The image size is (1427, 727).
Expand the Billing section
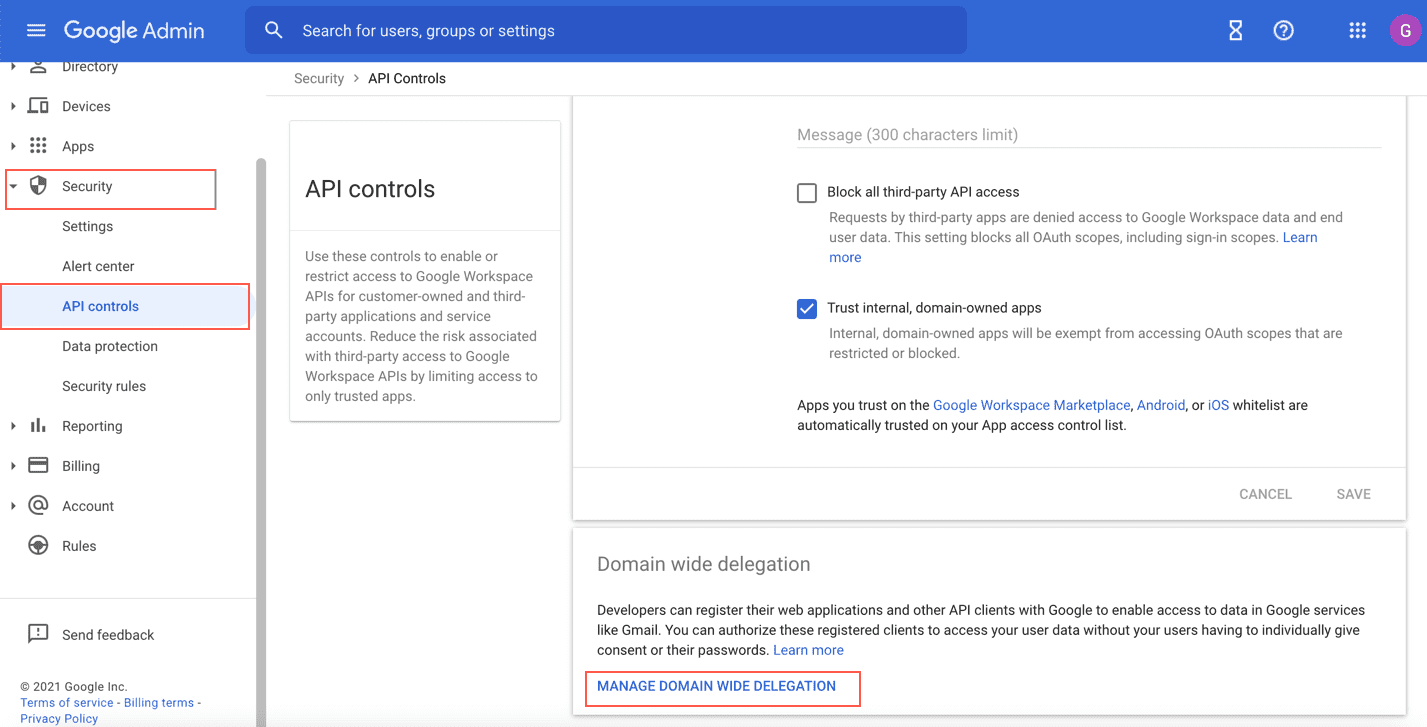click(x=14, y=466)
